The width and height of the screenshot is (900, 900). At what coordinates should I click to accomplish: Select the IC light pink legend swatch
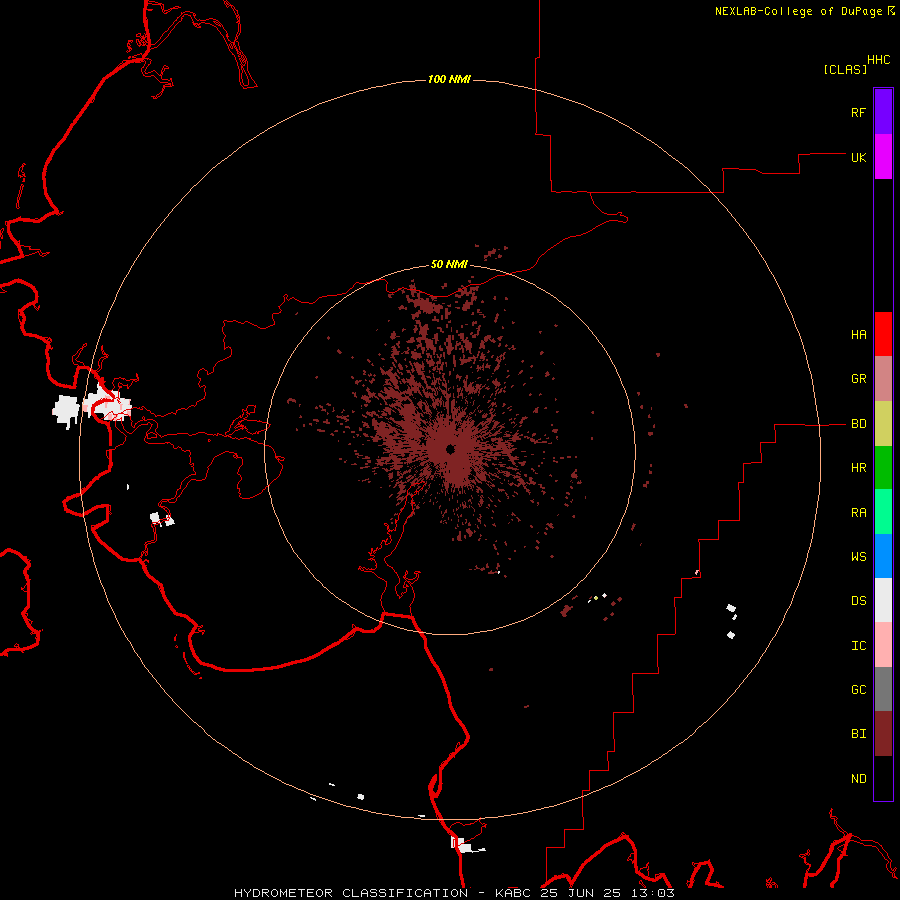[883, 645]
